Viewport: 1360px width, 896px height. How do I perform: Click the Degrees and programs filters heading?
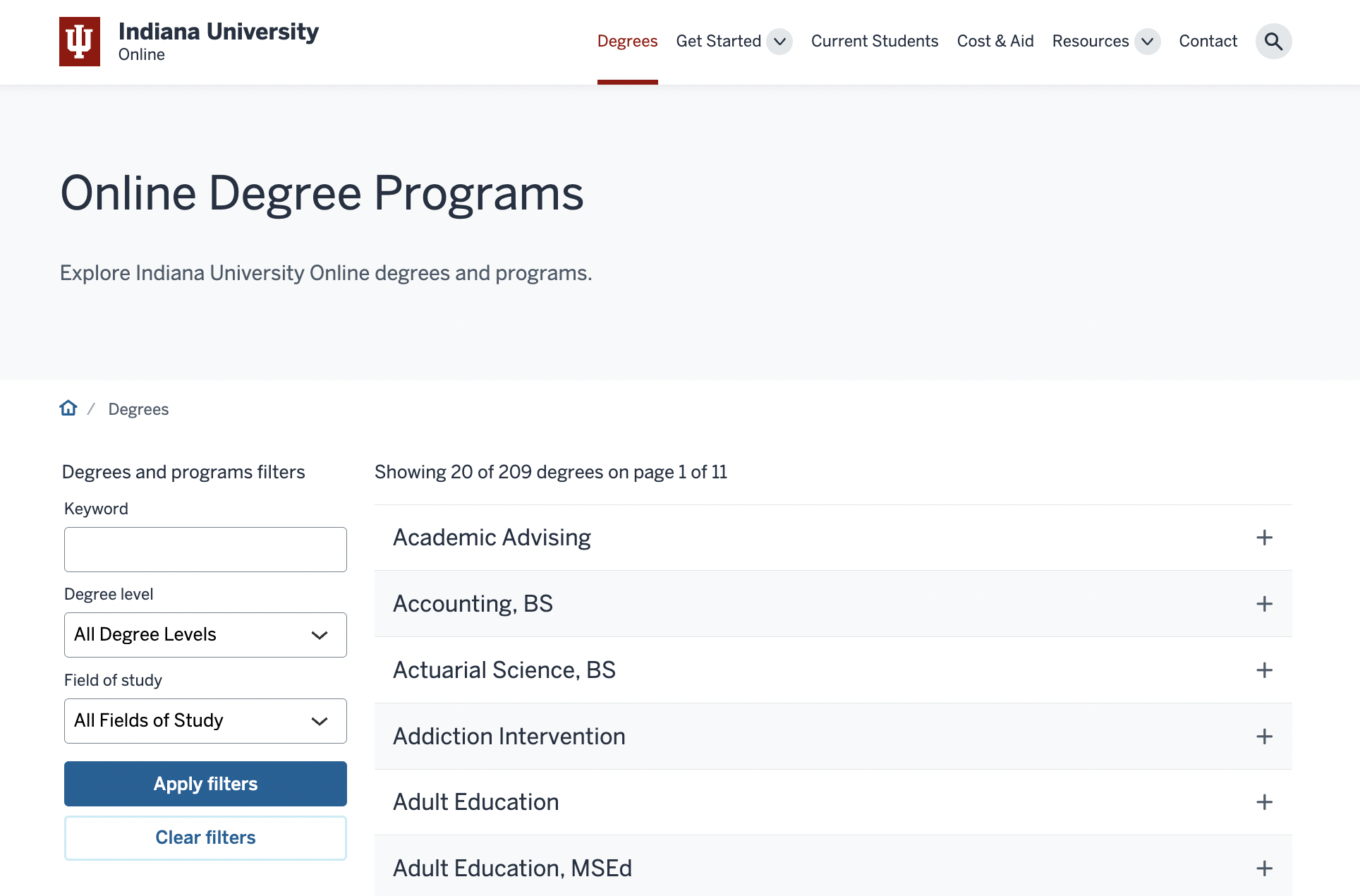pyautogui.click(x=183, y=472)
